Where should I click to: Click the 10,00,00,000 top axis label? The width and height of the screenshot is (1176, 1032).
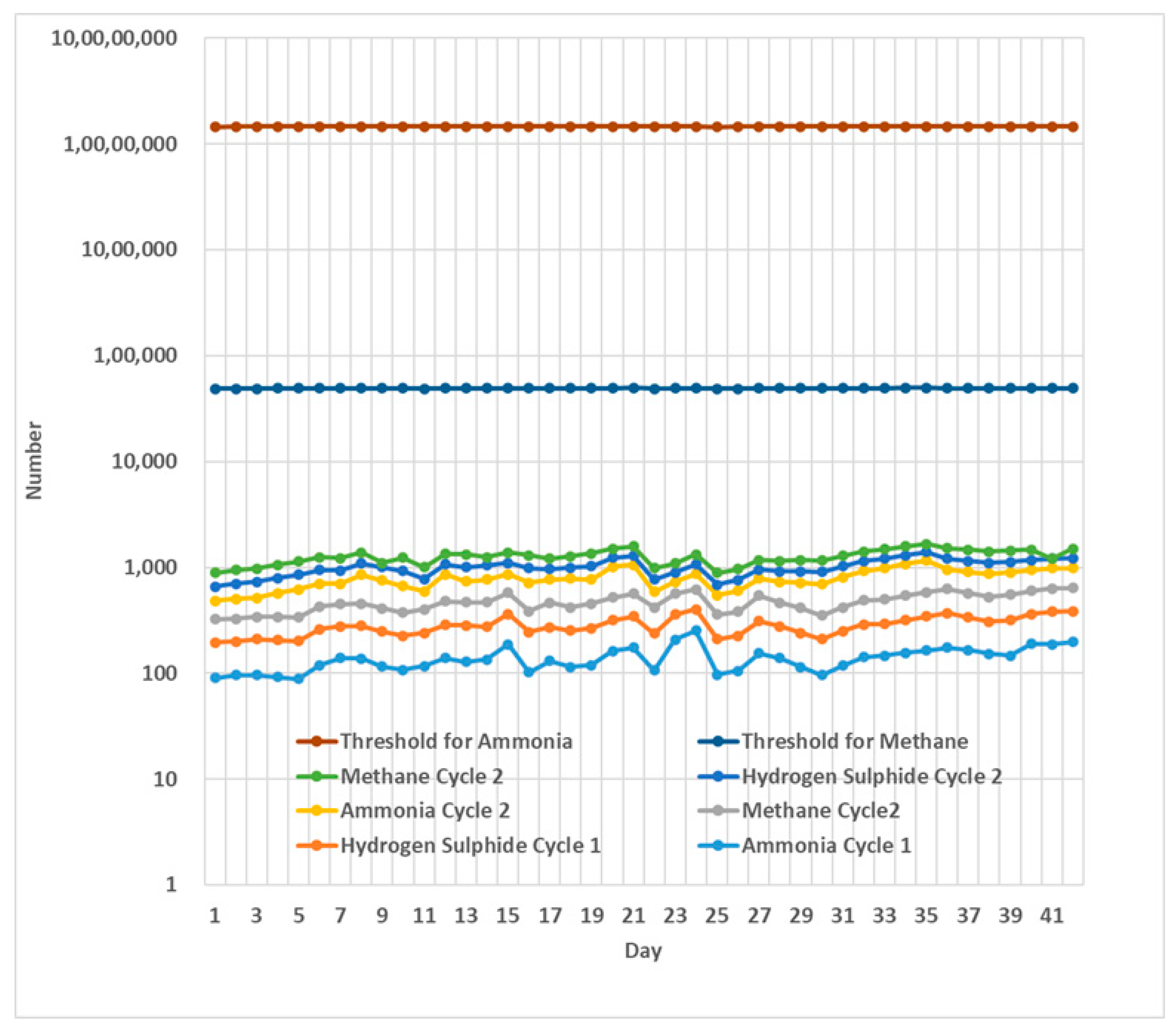pos(114,39)
